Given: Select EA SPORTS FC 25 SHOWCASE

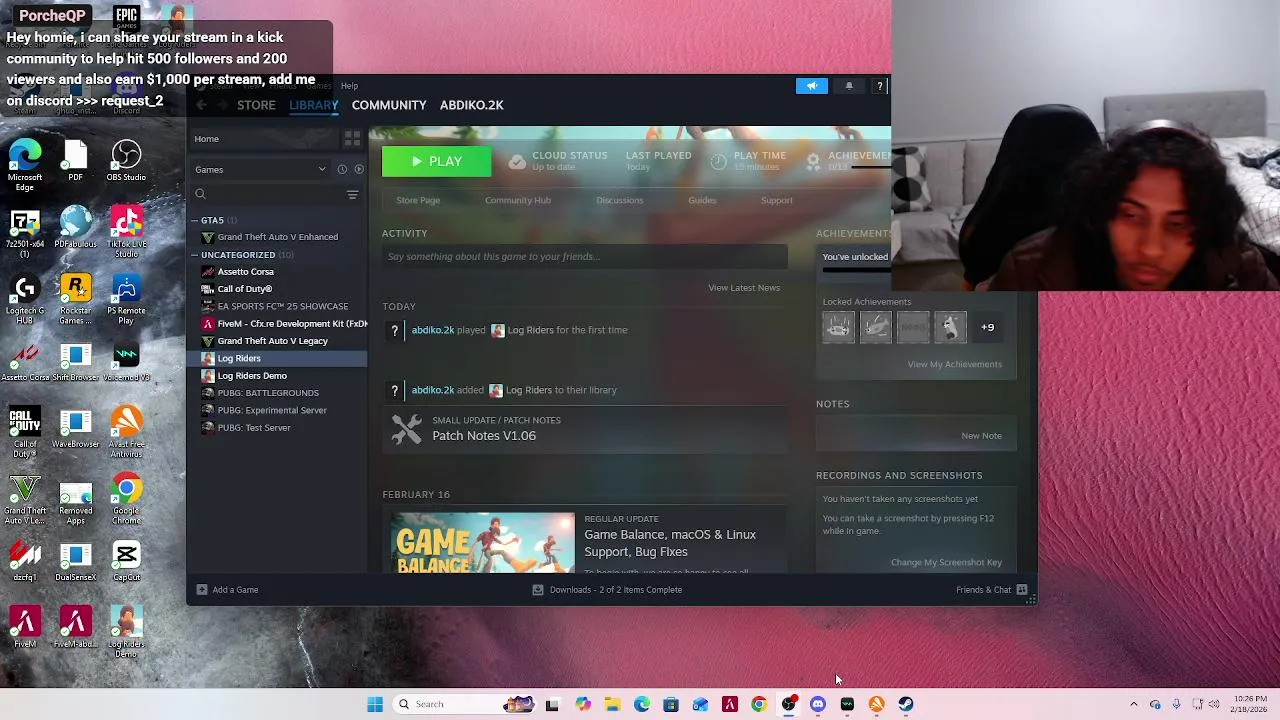Looking at the screenshot, I should click(x=283, y=306).
